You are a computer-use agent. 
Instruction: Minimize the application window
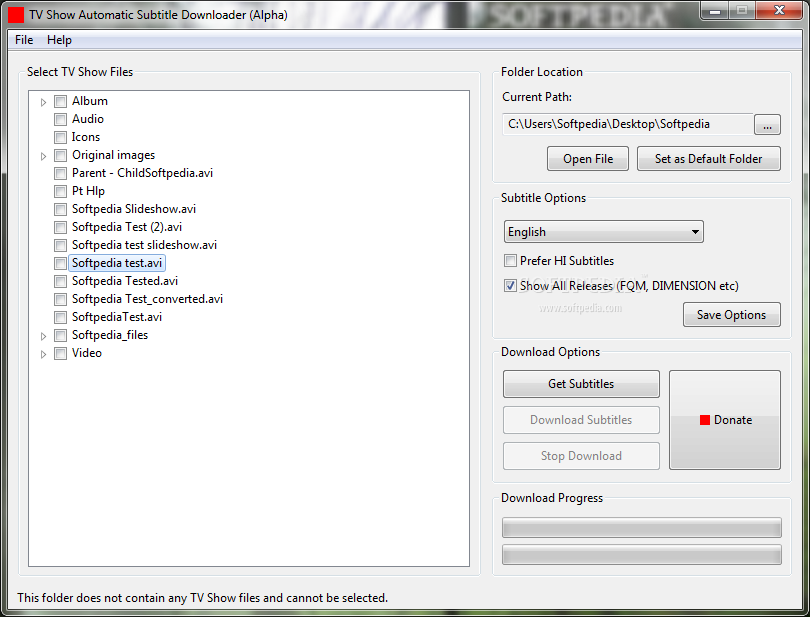pos(715,10)
